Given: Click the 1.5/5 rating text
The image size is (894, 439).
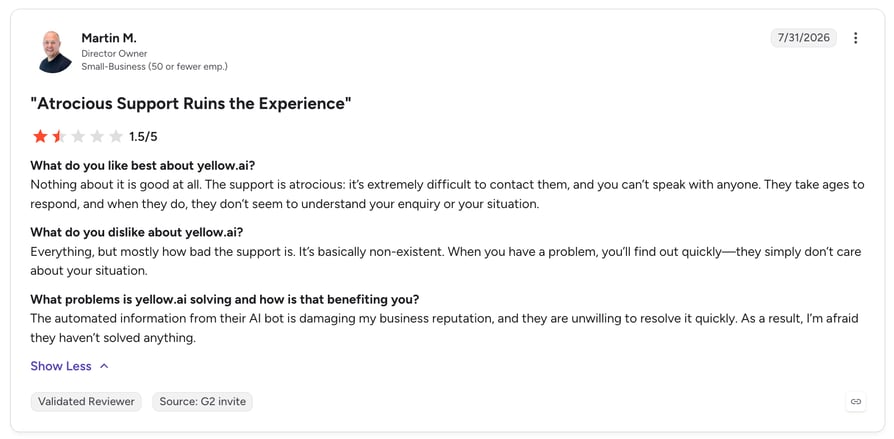Looking at the screenshot, I should (x=143, y=137).
